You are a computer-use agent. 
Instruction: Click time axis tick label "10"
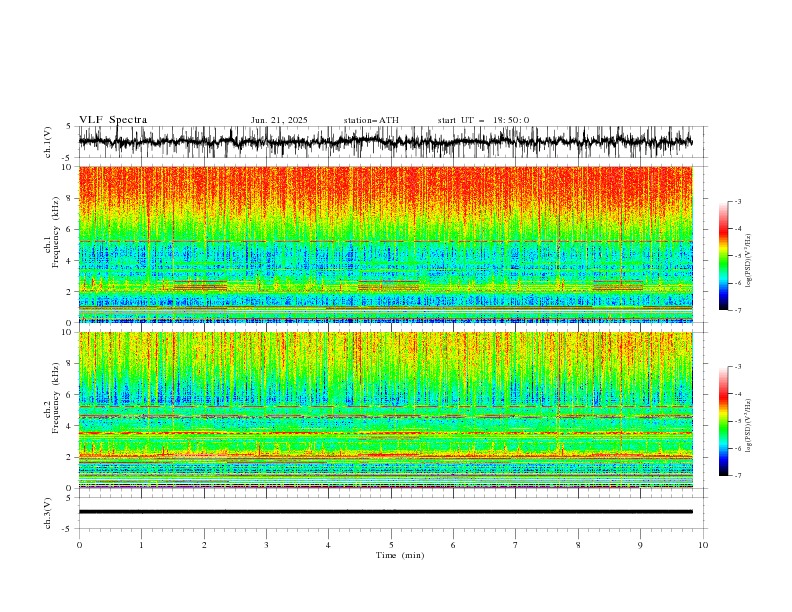coord(703,545)
